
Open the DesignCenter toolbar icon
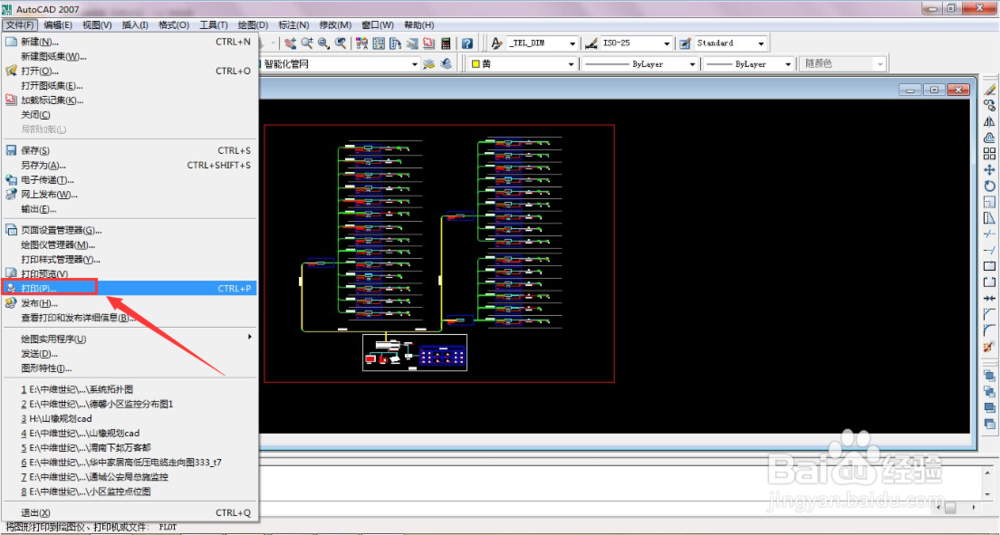[378, 43]
